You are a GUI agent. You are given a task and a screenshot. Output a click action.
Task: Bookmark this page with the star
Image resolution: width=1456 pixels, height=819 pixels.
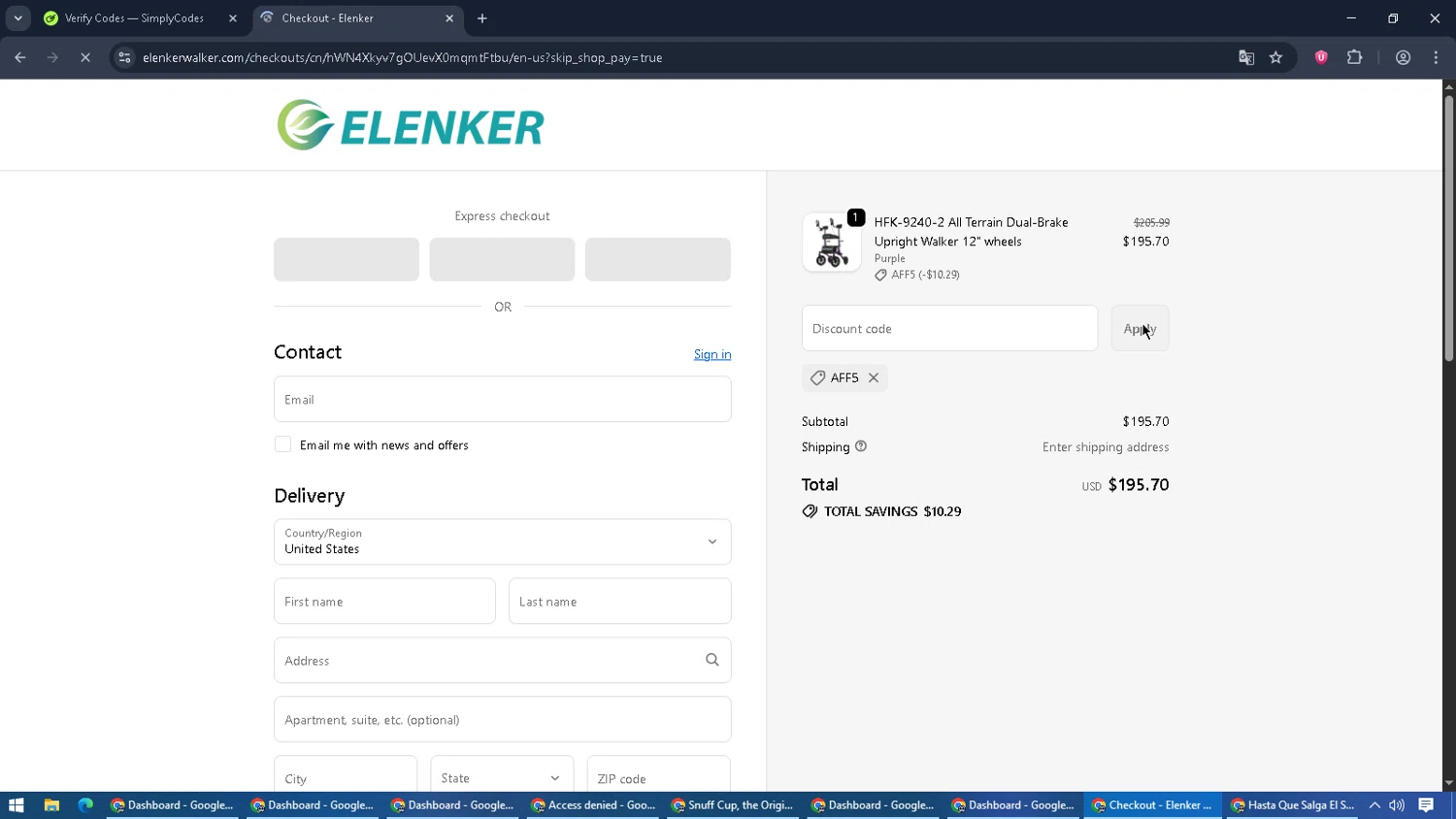click(x=1275, y=57)
